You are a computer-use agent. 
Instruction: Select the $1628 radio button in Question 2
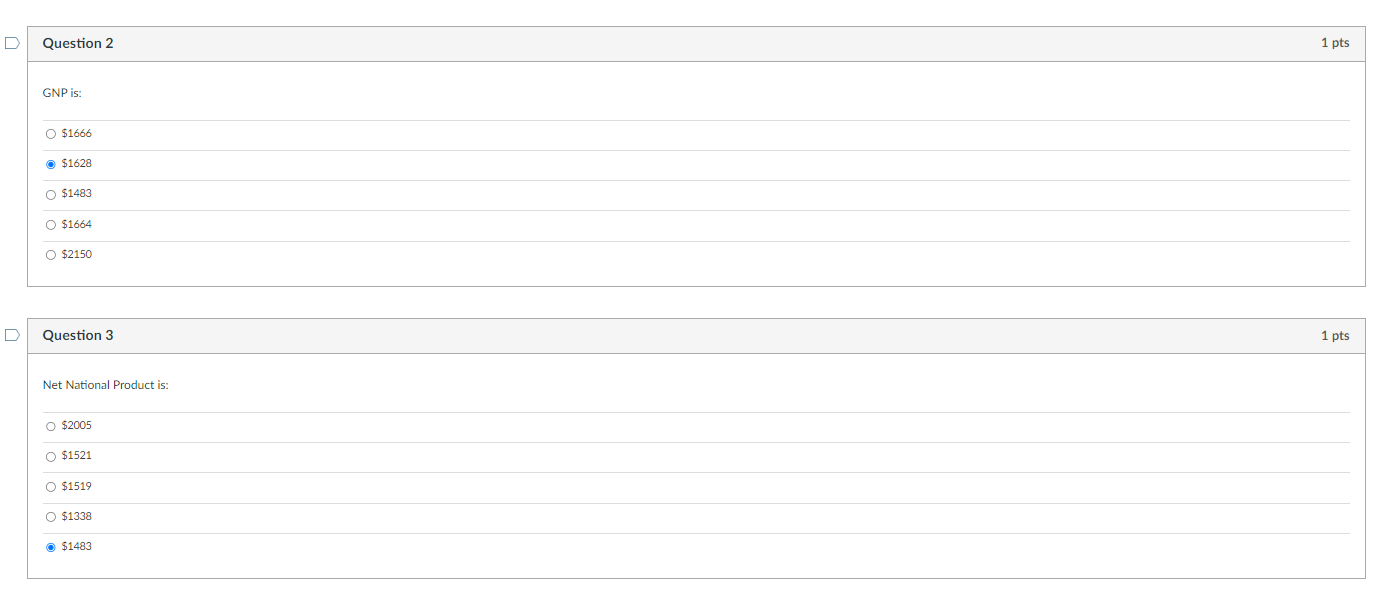tap(50, 163)
